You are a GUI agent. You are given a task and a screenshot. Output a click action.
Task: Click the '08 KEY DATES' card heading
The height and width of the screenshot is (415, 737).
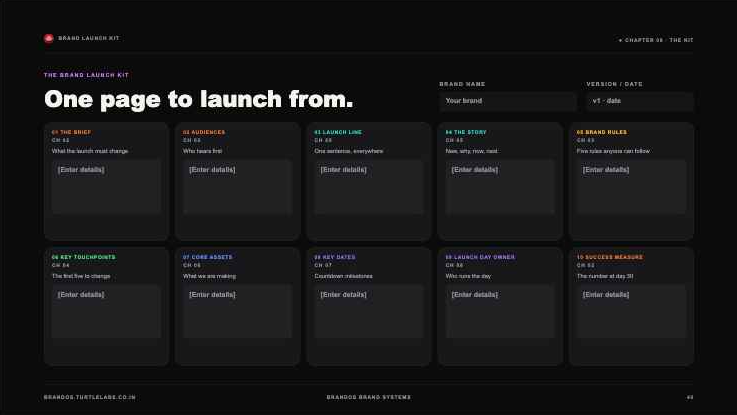[x=335, y=258]
